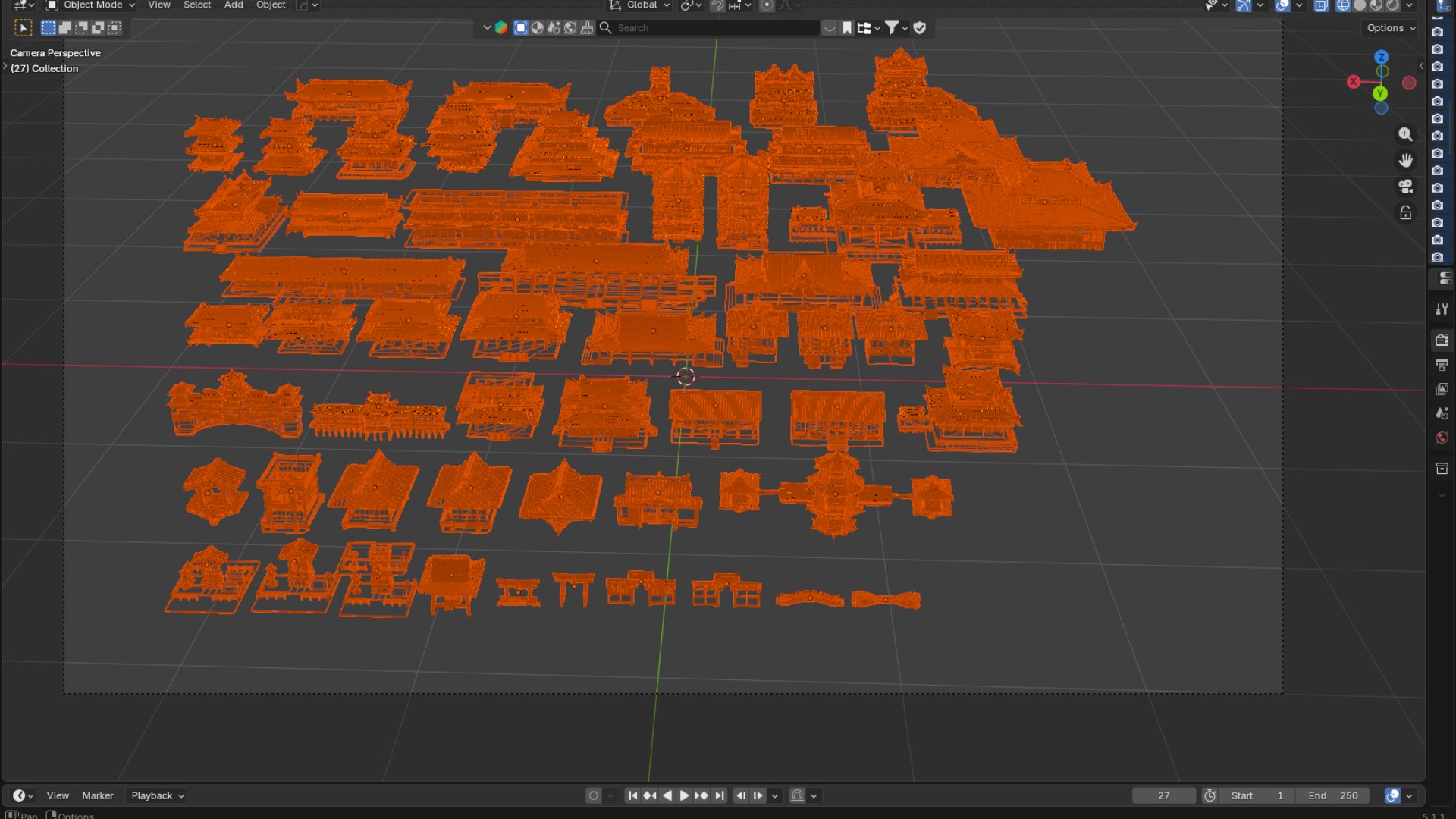Viewport: 1456px width, 819px height.
Task: Open the Add menu
Action: pos(234,5)
